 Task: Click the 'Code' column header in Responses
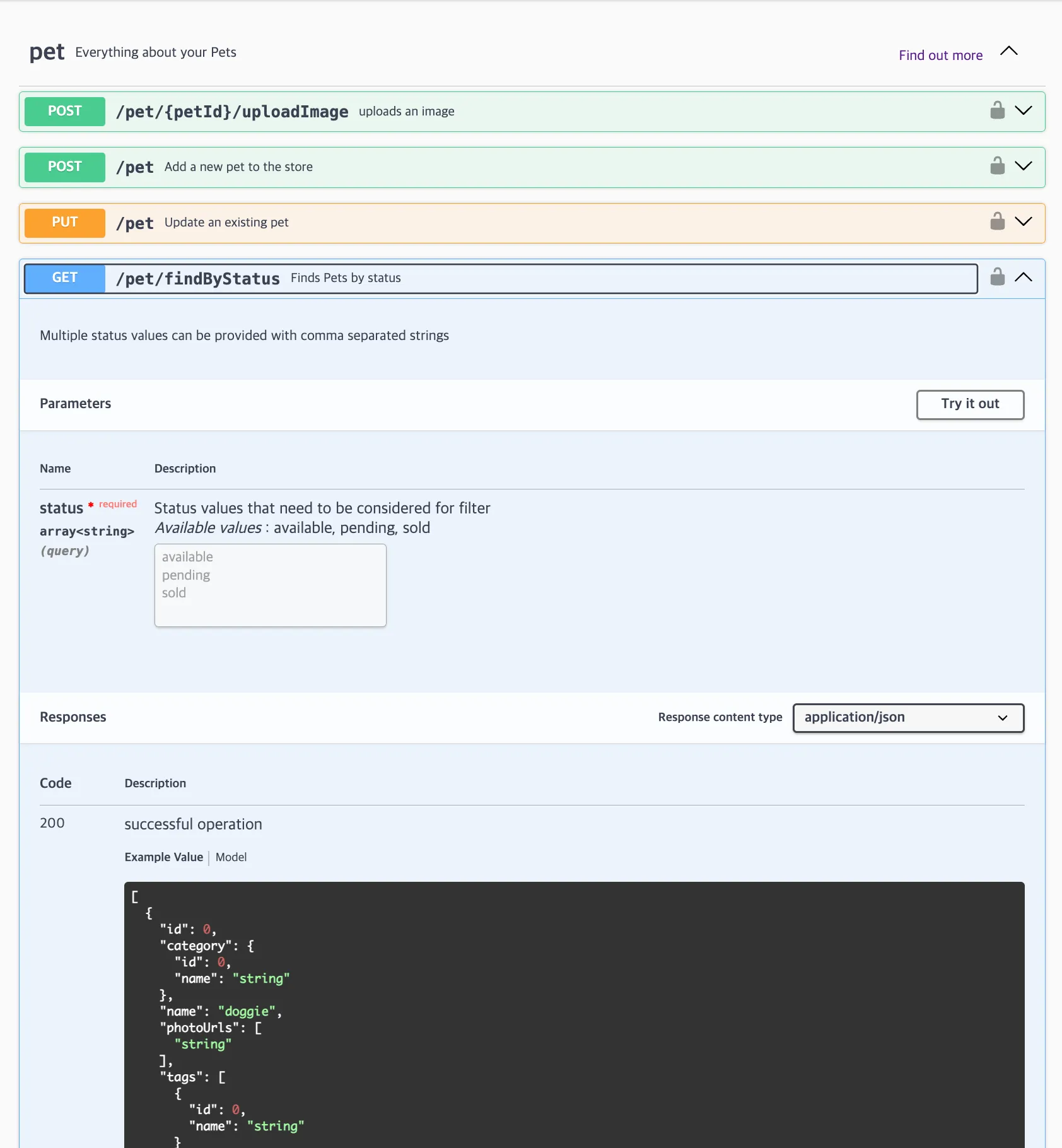click(55, 783)
